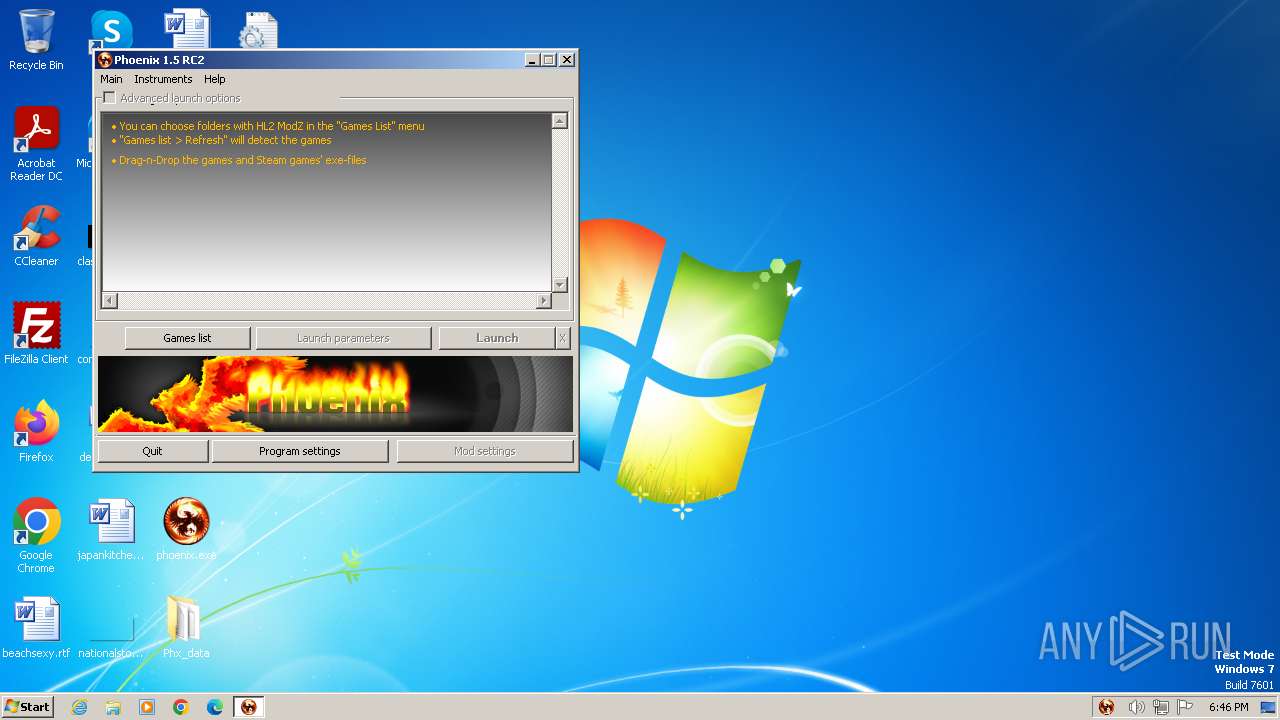Viewport: 1280px width, 720px height.
Task: Open the Phx_data folder icon
Action: (186, 628)
